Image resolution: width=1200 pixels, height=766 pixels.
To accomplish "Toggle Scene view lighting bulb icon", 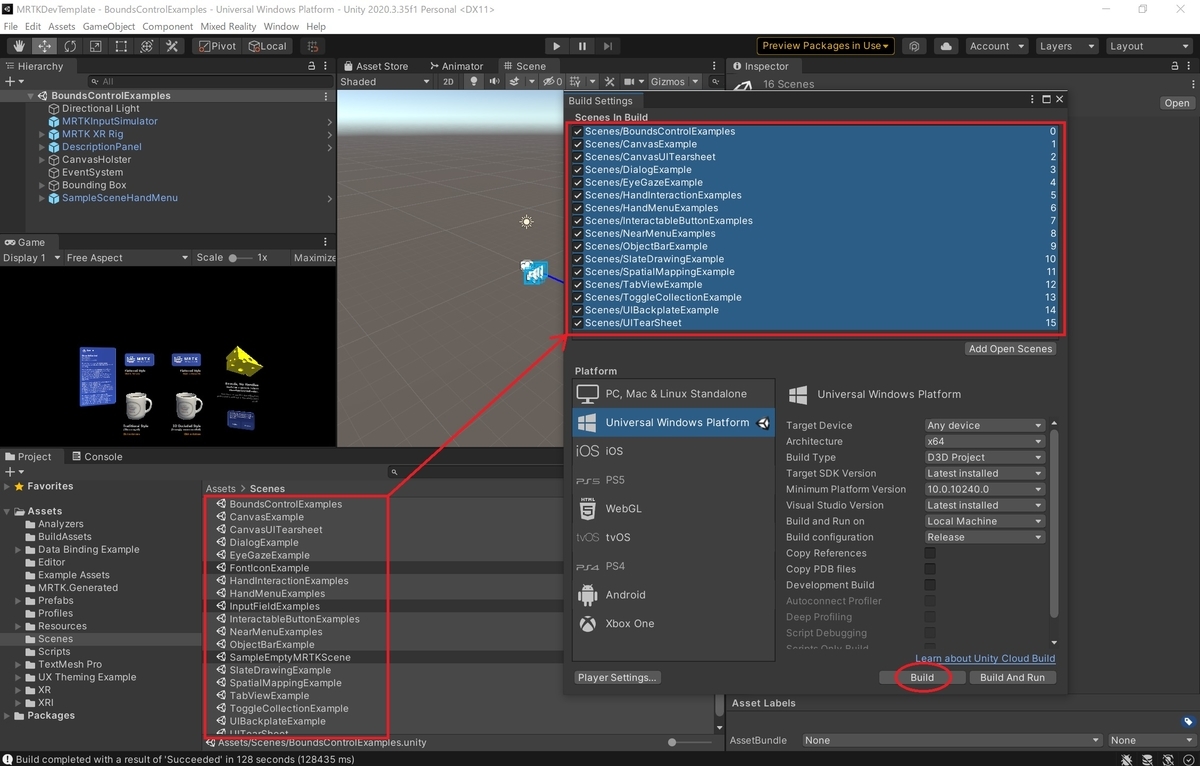I will coord(474,82).
